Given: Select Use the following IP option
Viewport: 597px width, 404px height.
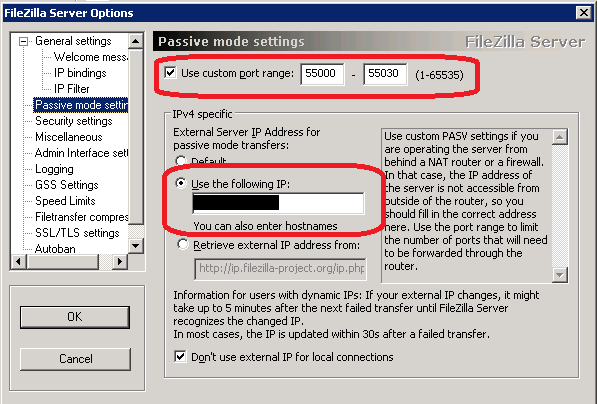Looking at the screenshot, I should 181,184.
